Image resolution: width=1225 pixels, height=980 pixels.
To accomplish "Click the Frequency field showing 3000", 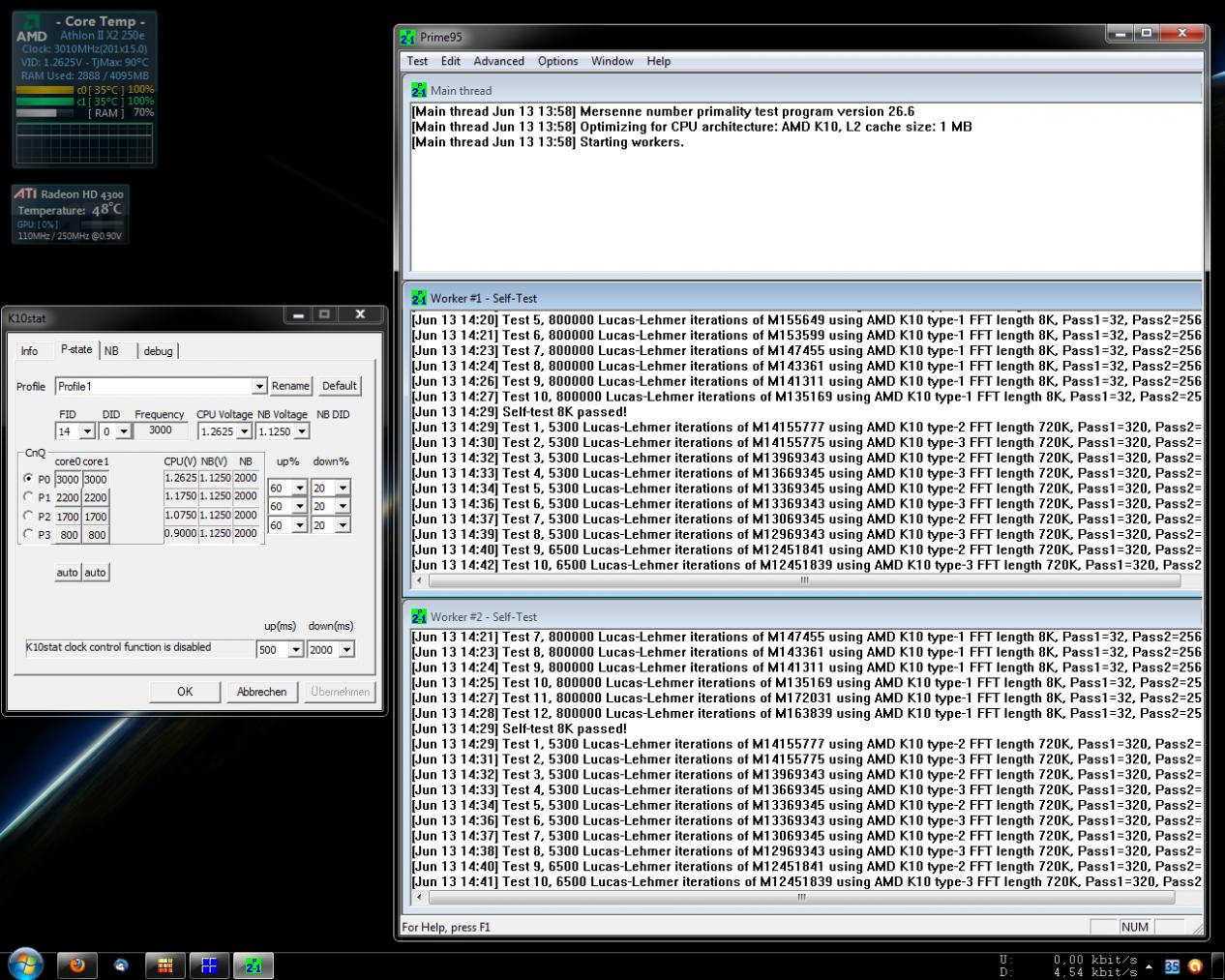I will [x=161, y=431].
